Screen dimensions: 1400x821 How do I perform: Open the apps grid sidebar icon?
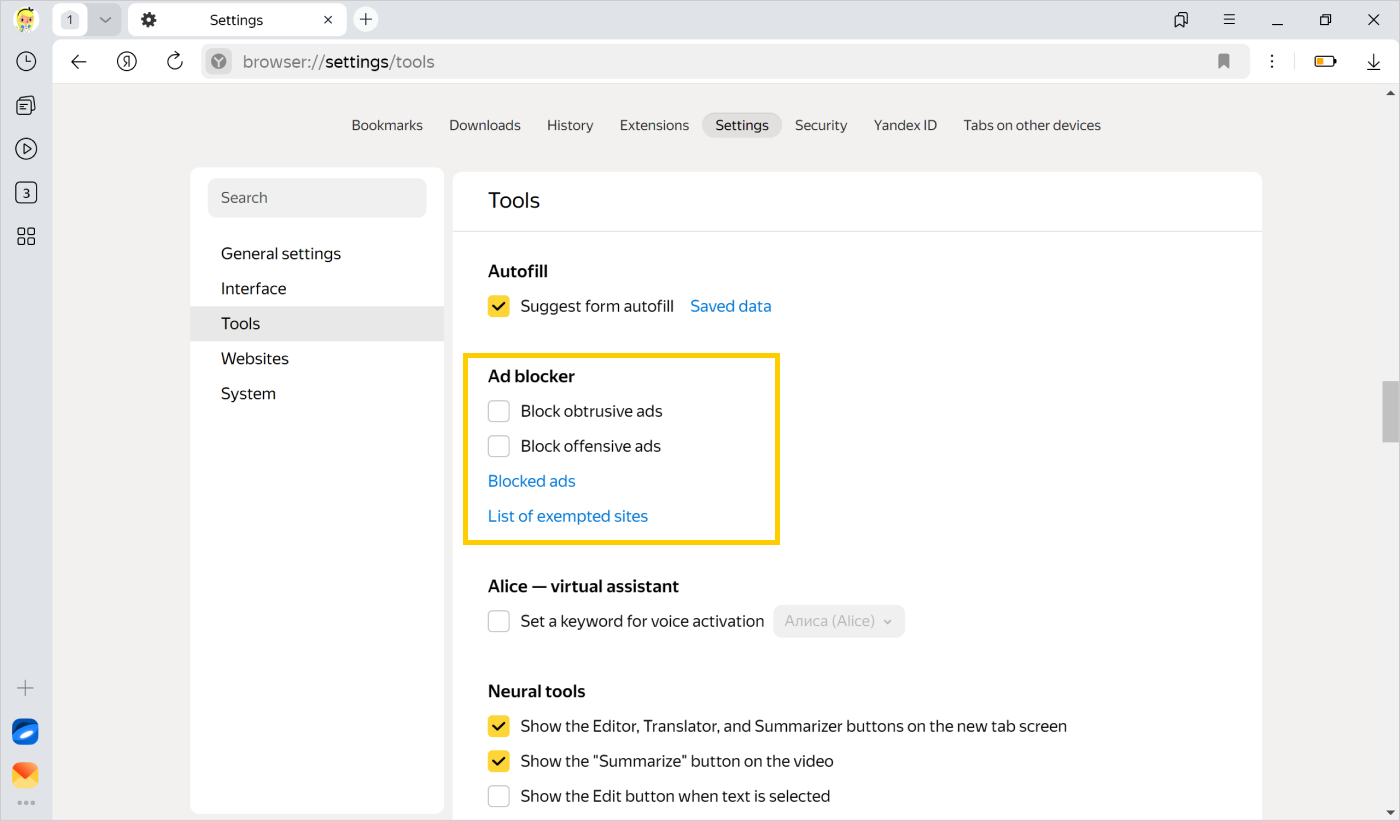pos(26,236)
